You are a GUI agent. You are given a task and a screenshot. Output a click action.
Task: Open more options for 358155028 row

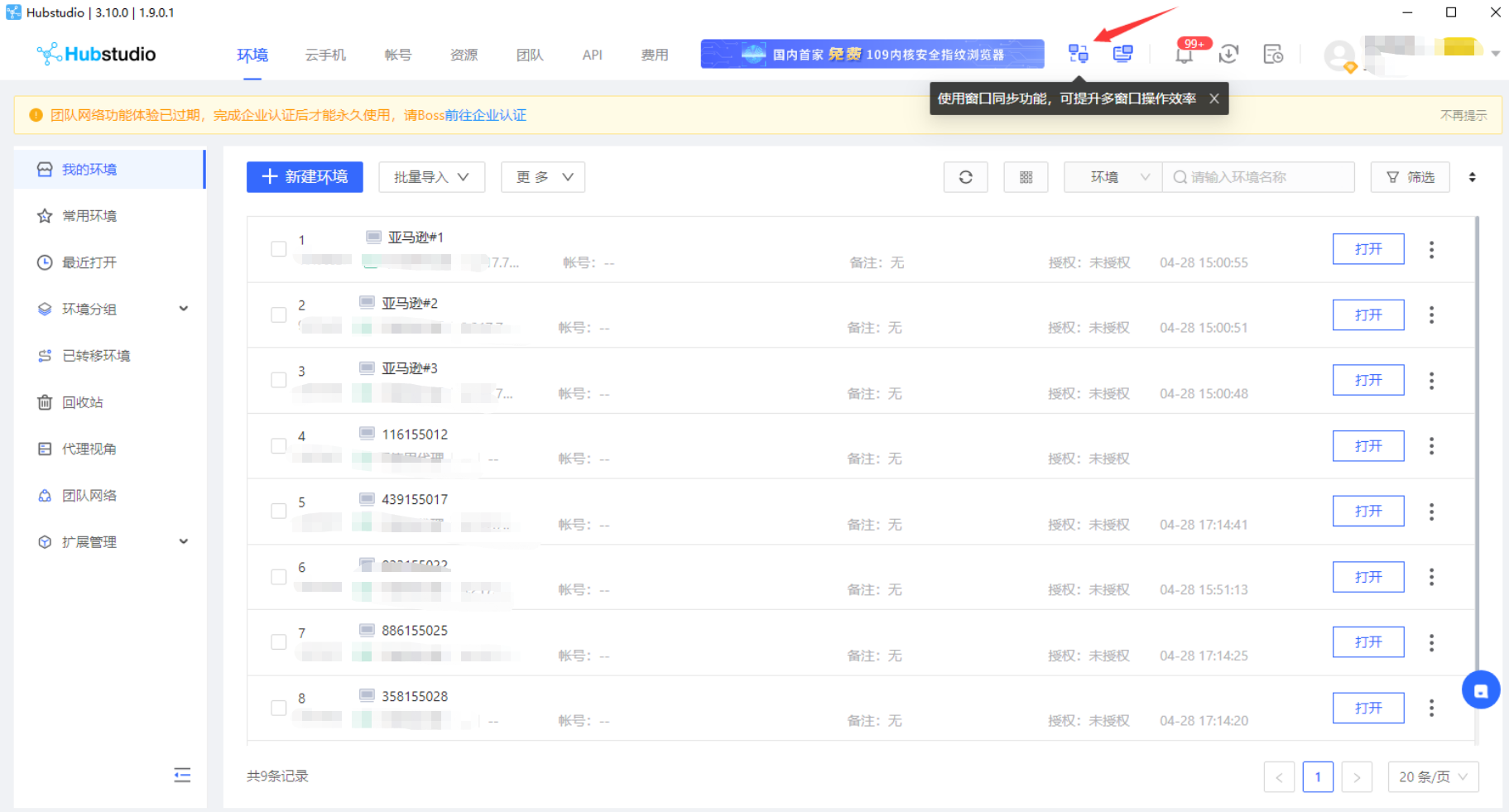pyautogui.click(x=1431, y=708)
